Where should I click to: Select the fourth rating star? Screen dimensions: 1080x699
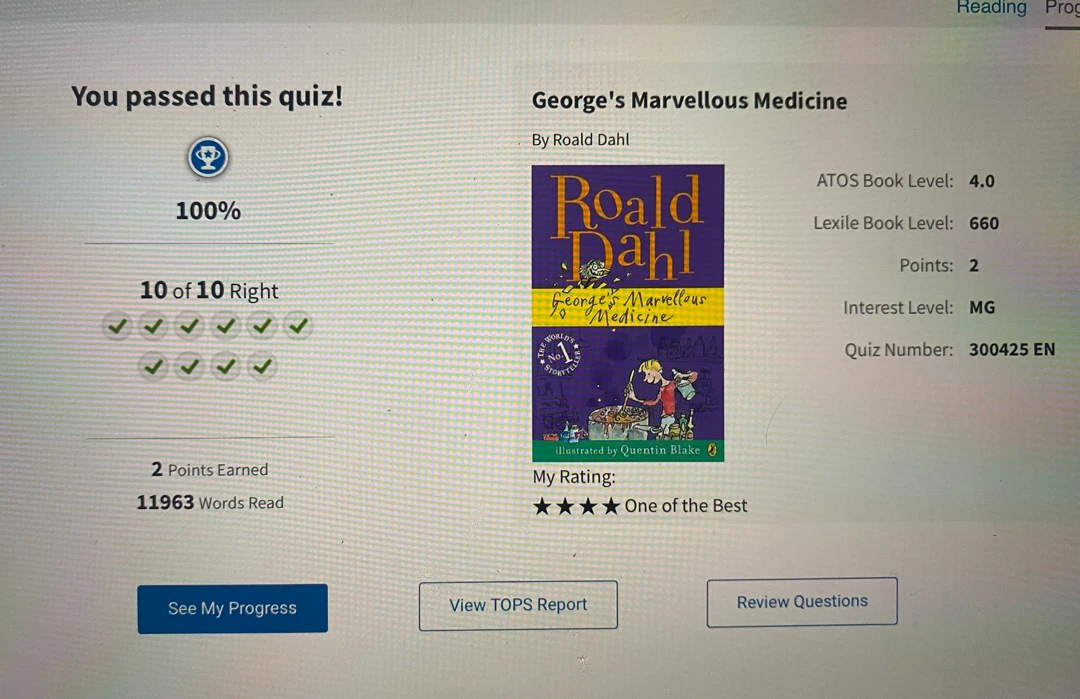tap(610, 507)
